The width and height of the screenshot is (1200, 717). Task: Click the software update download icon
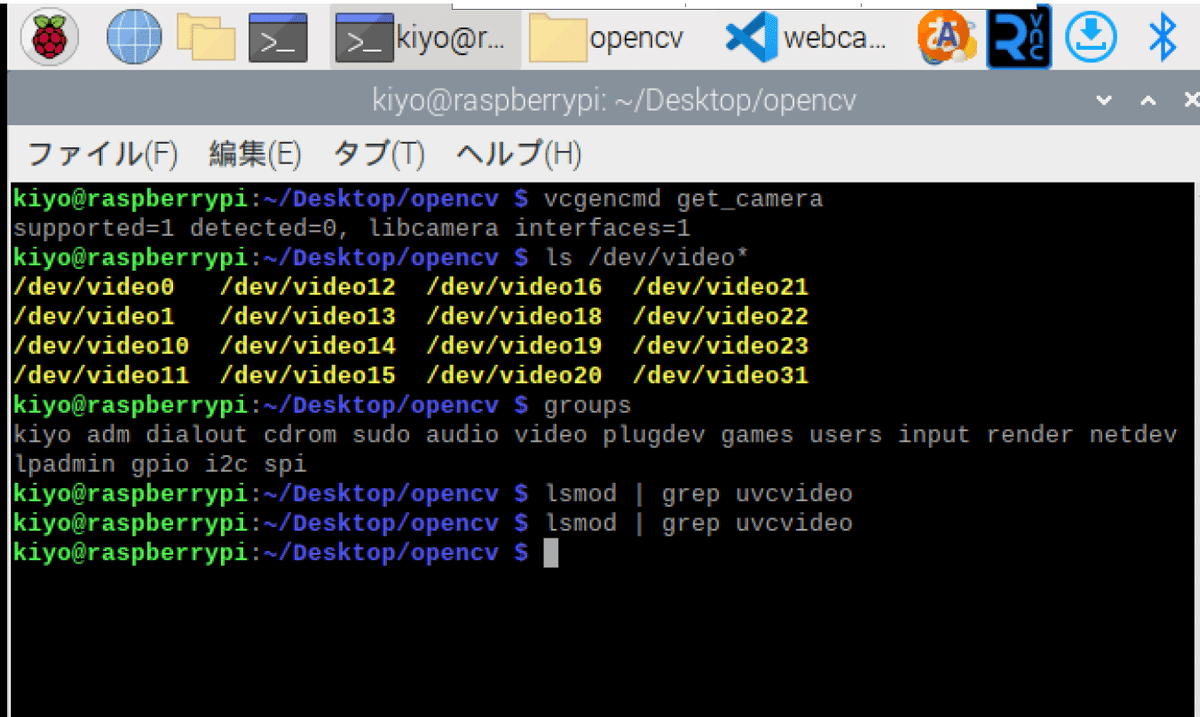(1090, 38)
